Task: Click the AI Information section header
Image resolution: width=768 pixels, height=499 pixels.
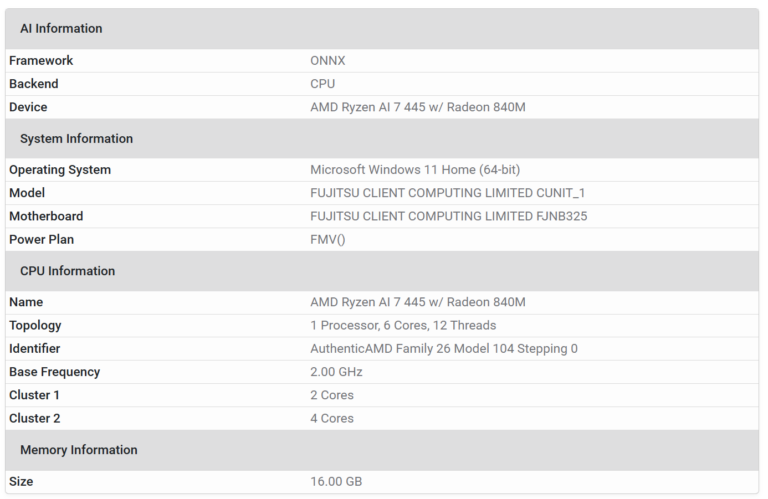Action: 61,29
